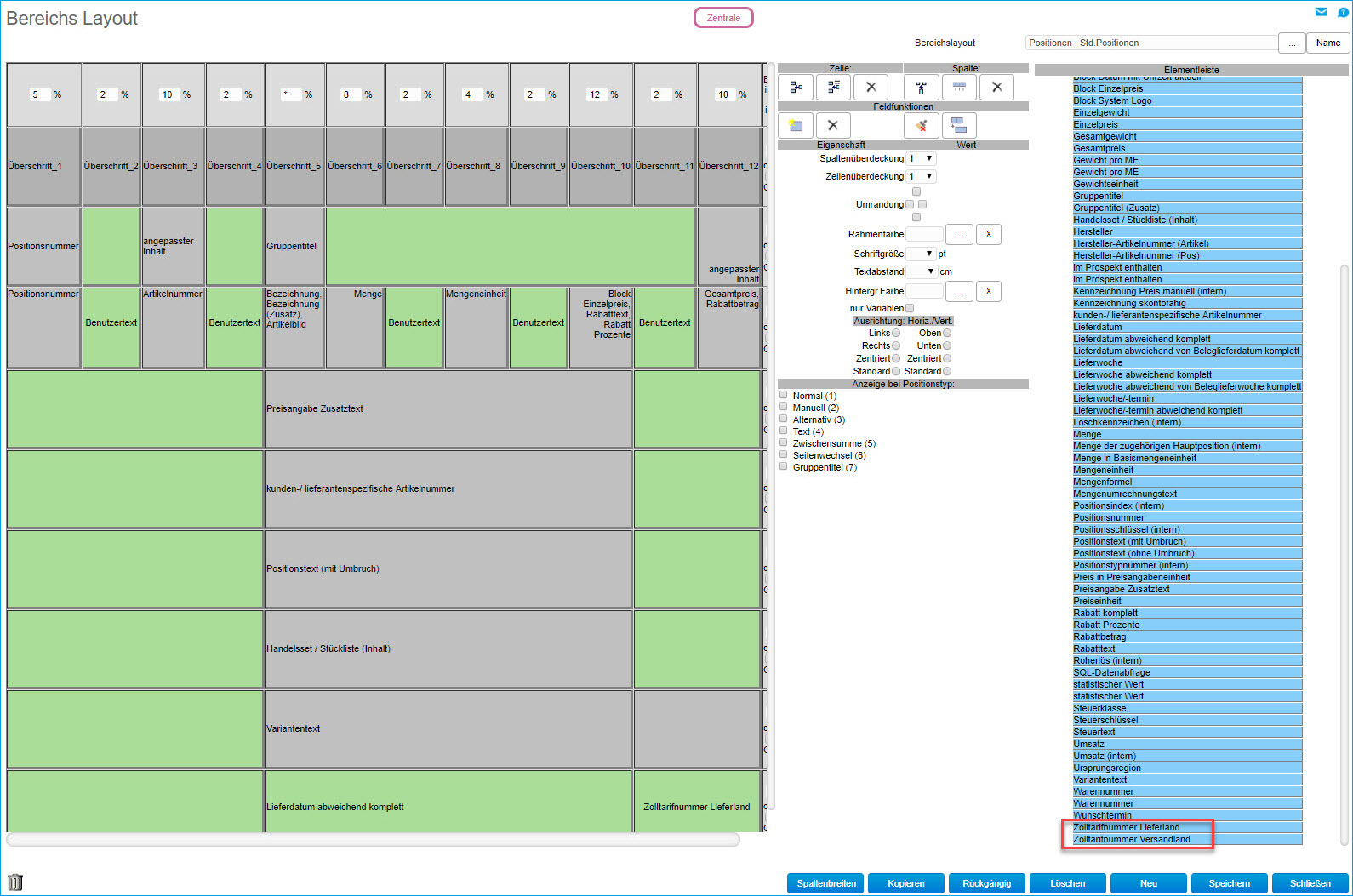
Task: Enable the nur Variablen checkbox
Action: [x=910, y=308]
